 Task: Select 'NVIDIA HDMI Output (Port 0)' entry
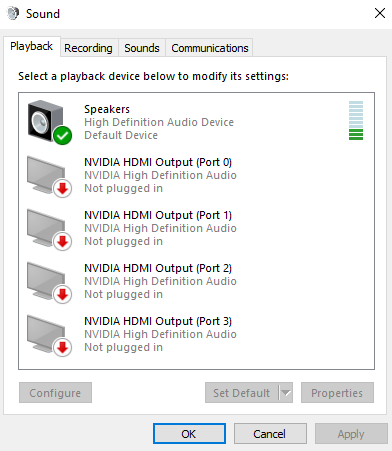point(196,176)
